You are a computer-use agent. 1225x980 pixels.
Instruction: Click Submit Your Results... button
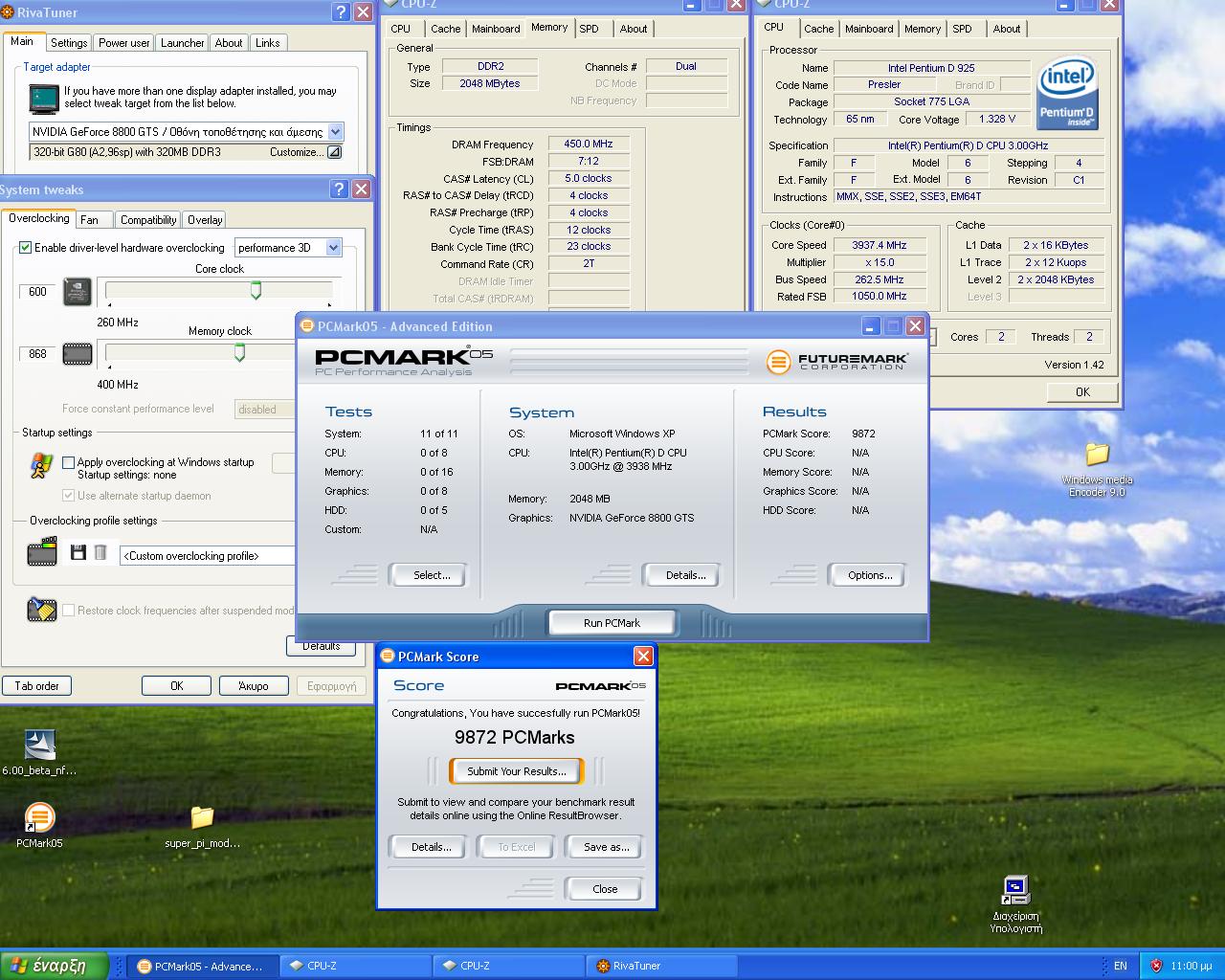coord(517,771)
